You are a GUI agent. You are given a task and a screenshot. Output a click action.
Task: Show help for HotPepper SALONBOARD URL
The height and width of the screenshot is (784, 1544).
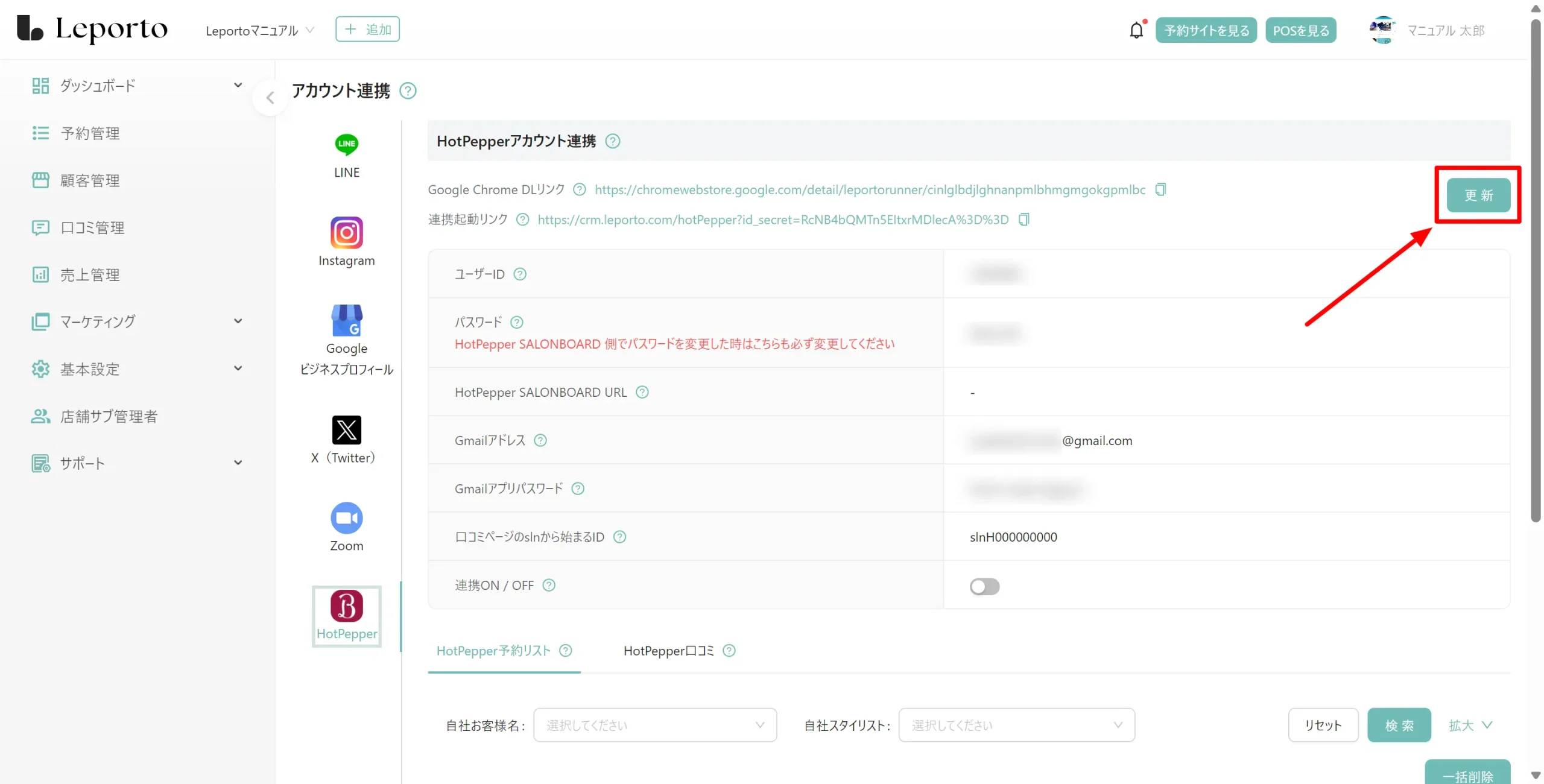[642, 392]
